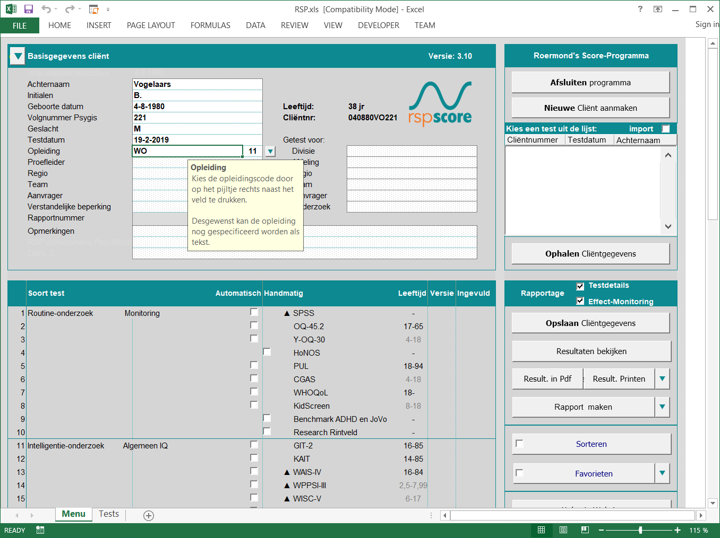This screenshot has width=720, height=538.
Task: Click Result. in Pdf button
Action: point(547,379)
